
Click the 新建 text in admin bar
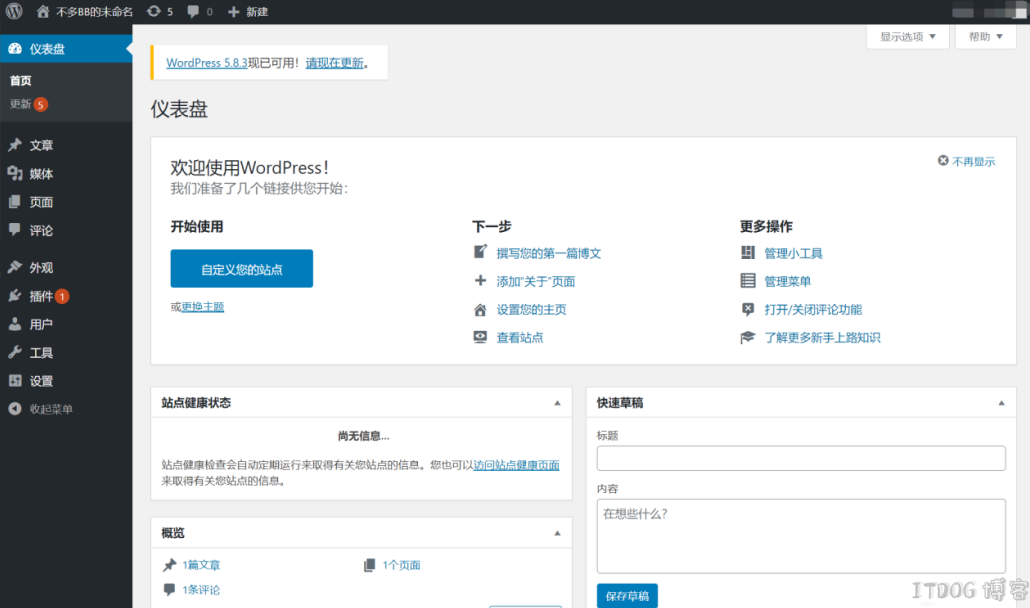point(257,12)
